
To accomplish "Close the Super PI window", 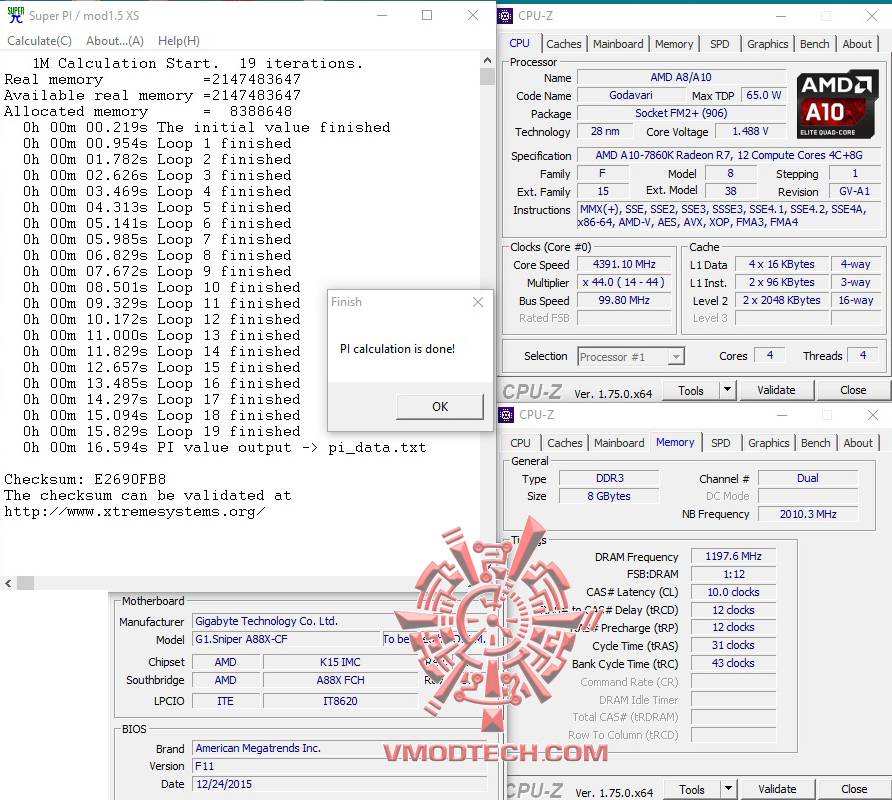I will click(473, 15).
